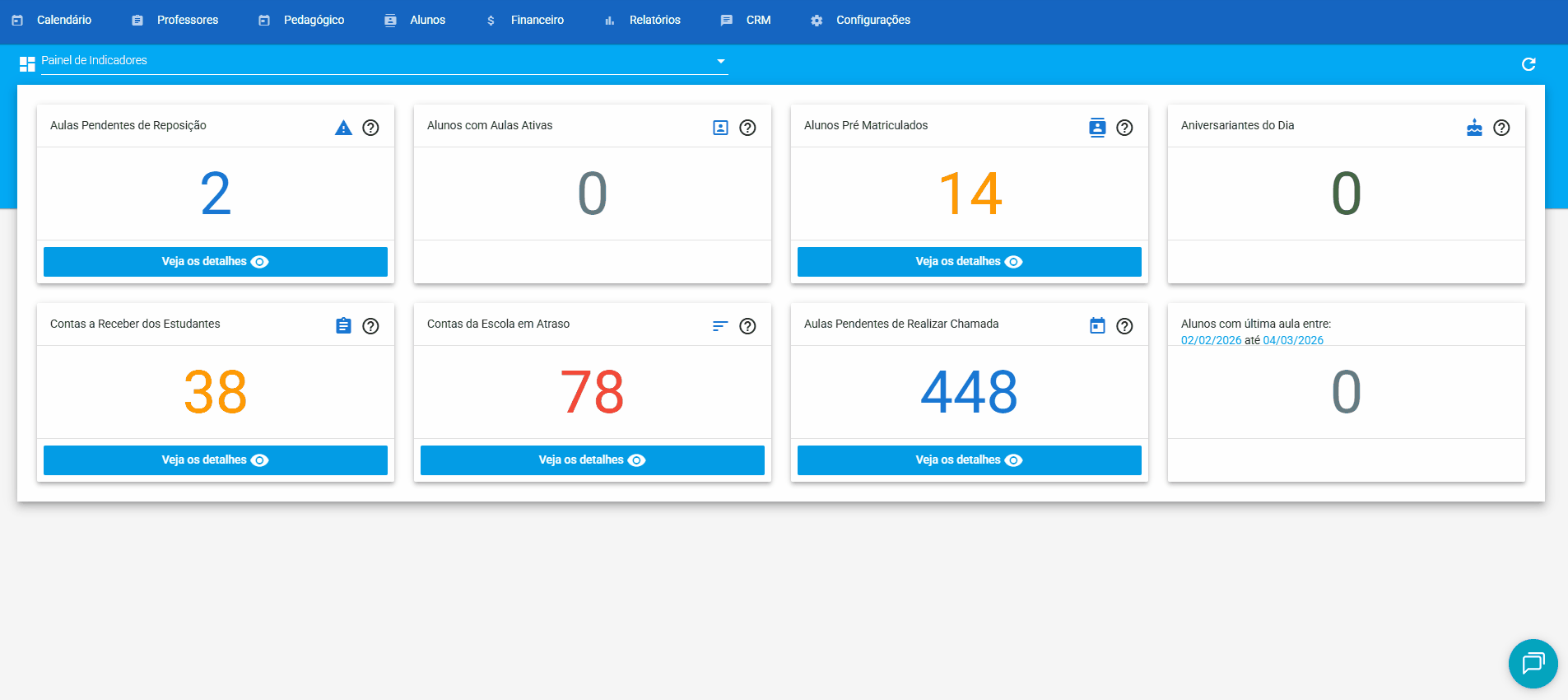Click help icon on Aulas Pendentes de Realizar Chamada

point(1124,326)
